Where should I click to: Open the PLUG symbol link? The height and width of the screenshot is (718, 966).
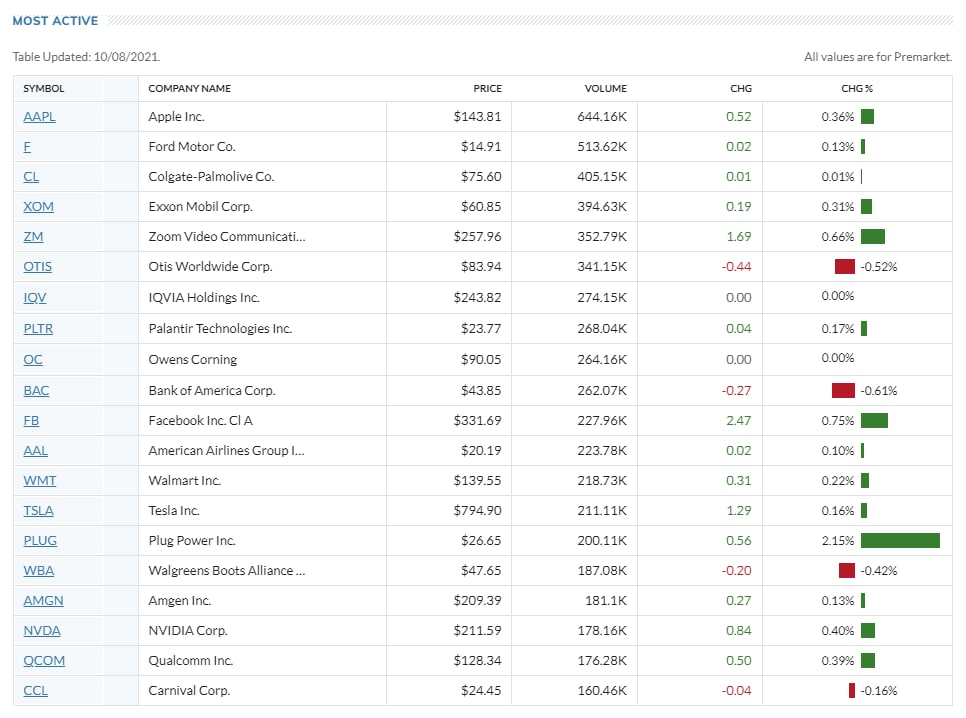[40, 541]
